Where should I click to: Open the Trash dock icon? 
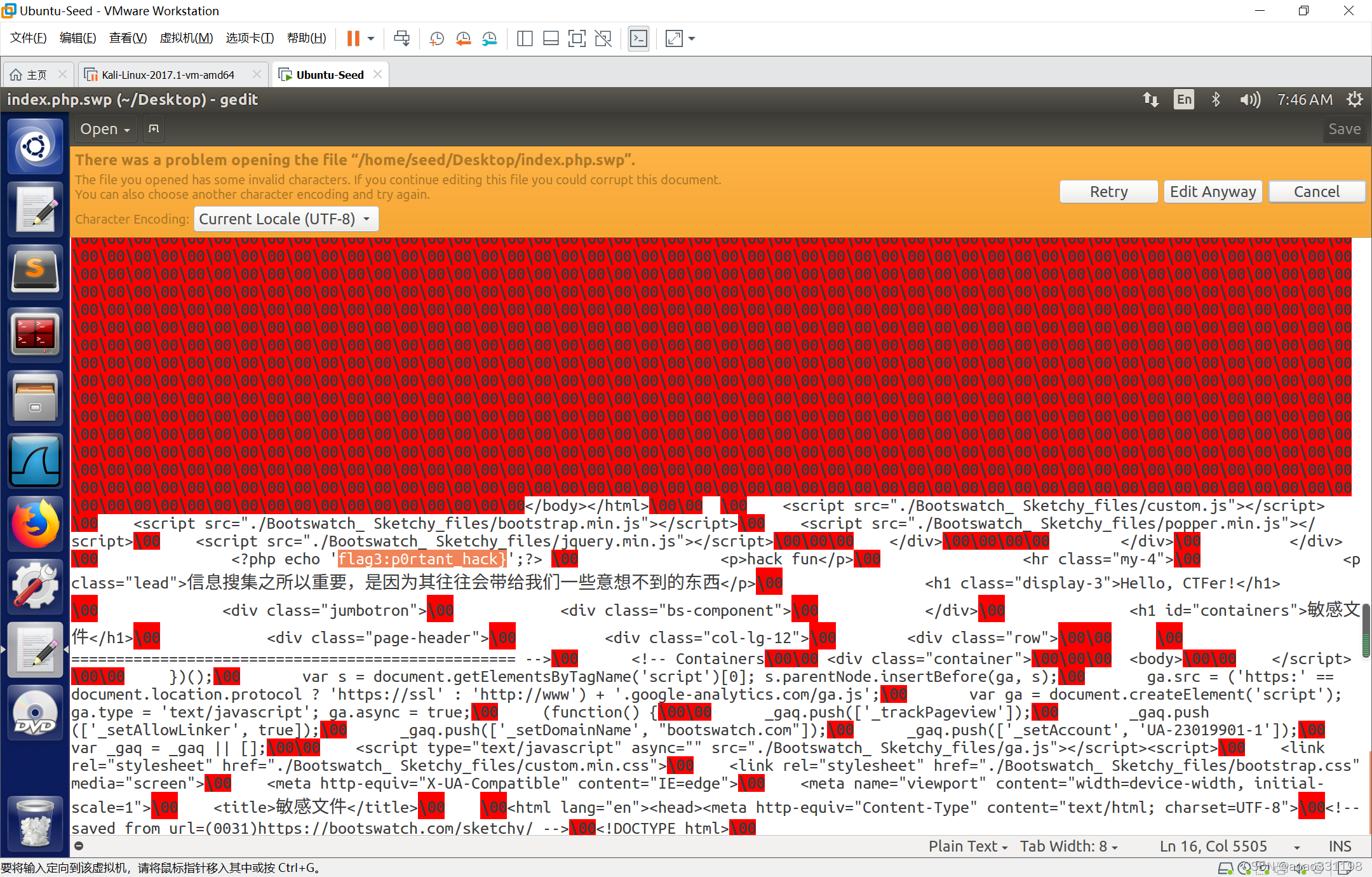pyautogui.click(x=35, y=822)
